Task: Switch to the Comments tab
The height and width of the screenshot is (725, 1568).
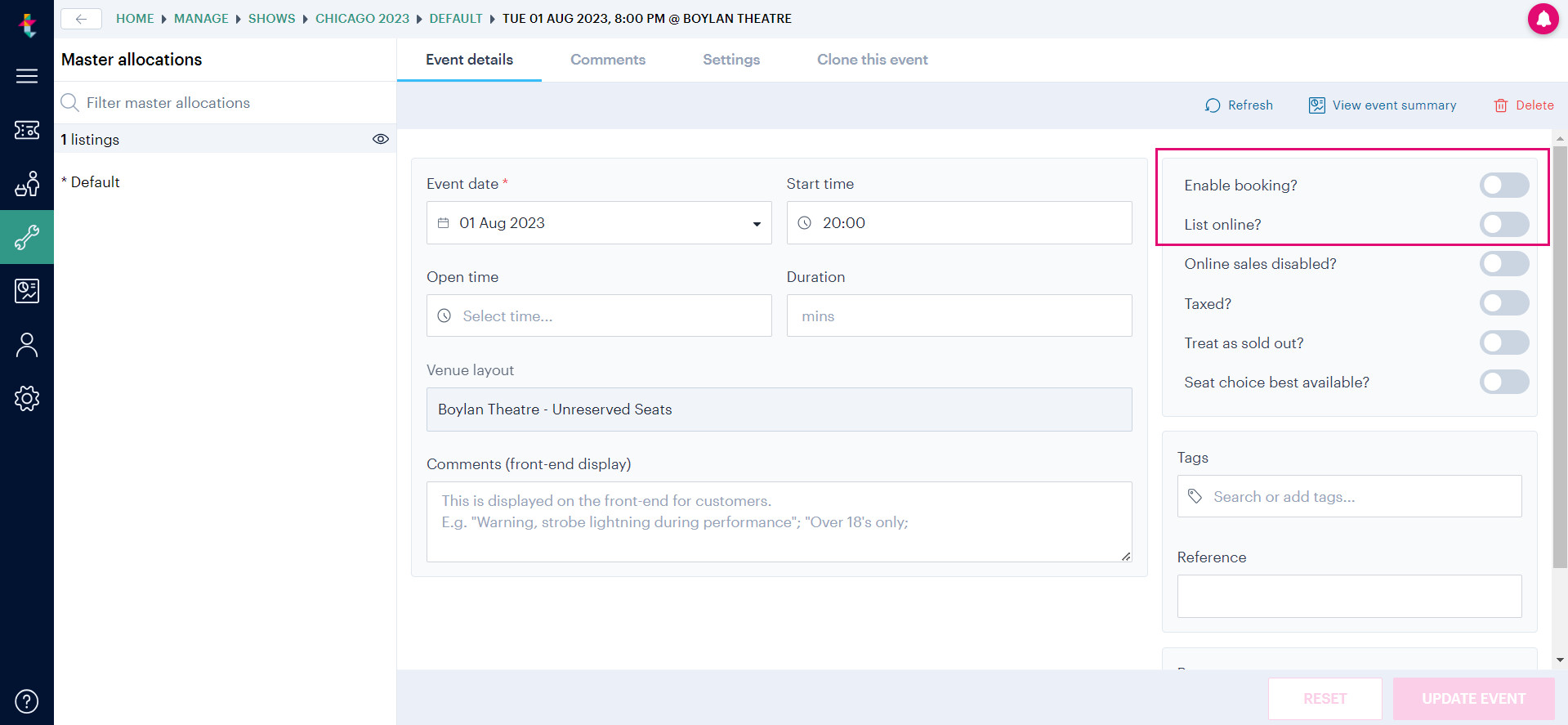Action: coord(608,60)
